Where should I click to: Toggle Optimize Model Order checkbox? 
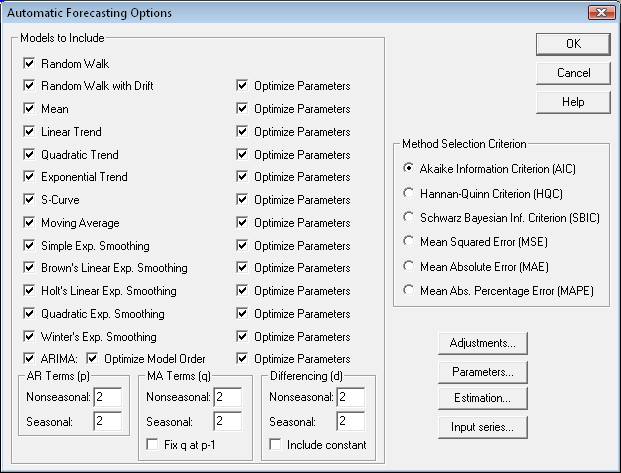(x=93, y=359)
